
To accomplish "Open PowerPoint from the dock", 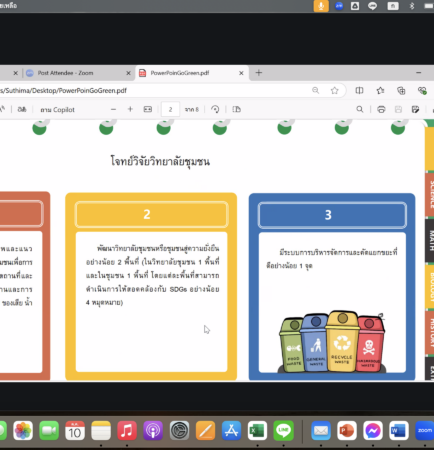I will 346,431.
